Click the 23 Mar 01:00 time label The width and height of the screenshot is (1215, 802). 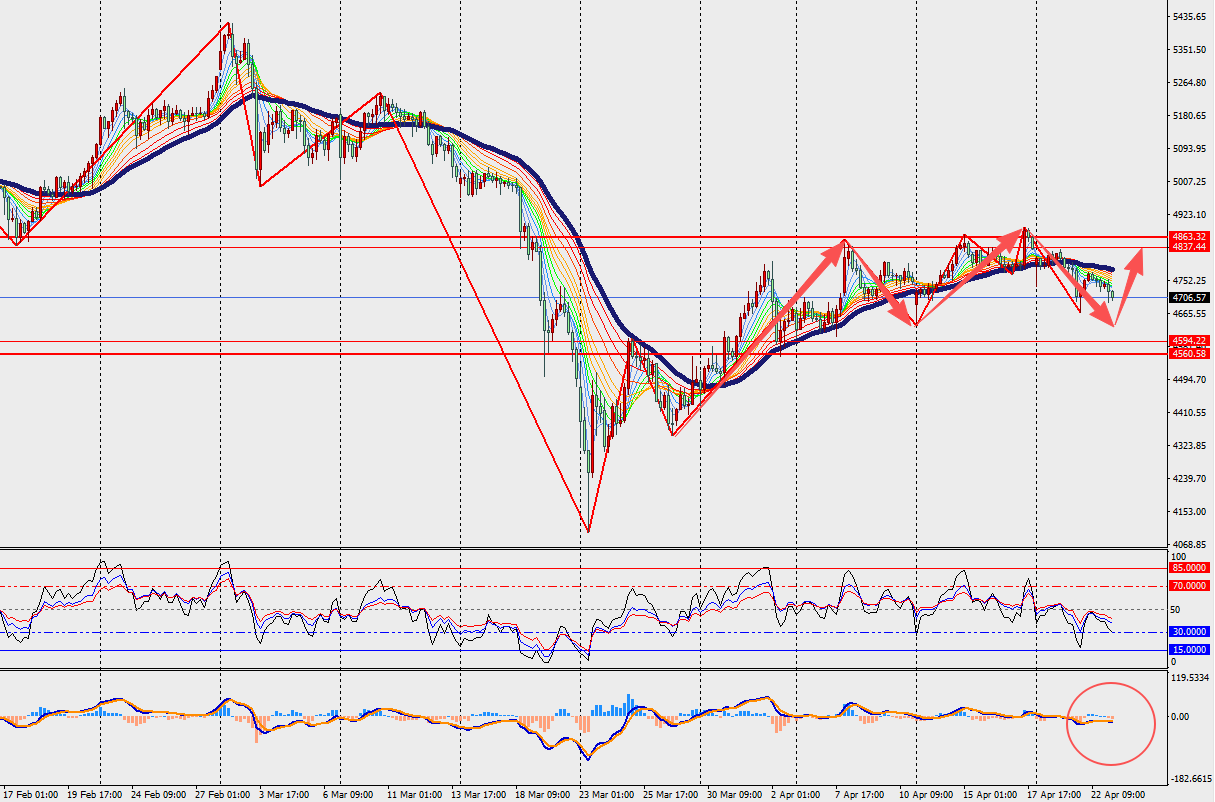[x=604, y=795]
